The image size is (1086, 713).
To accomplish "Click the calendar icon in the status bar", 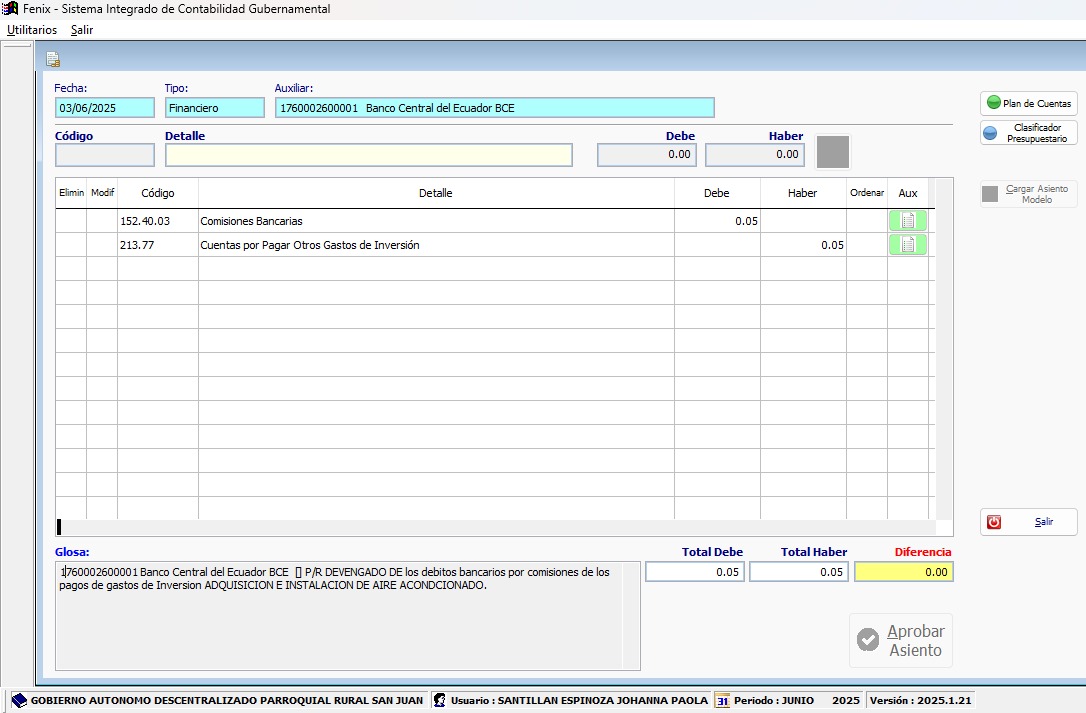I will tap(722, 701).
